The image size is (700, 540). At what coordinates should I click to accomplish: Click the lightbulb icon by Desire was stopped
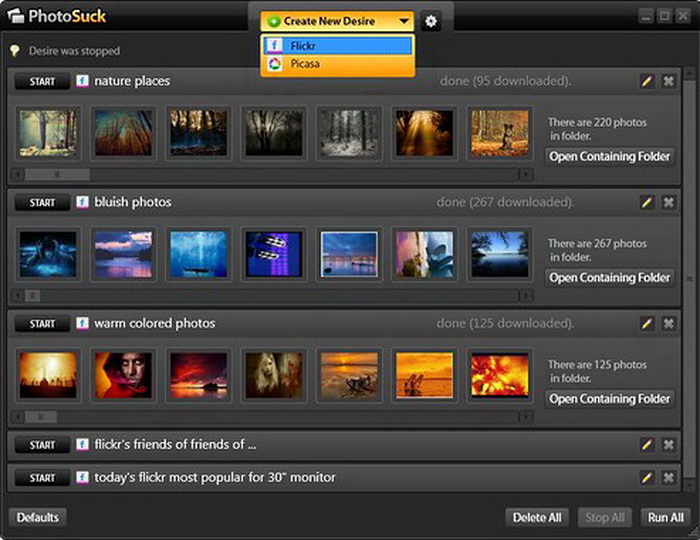point(15,50)
